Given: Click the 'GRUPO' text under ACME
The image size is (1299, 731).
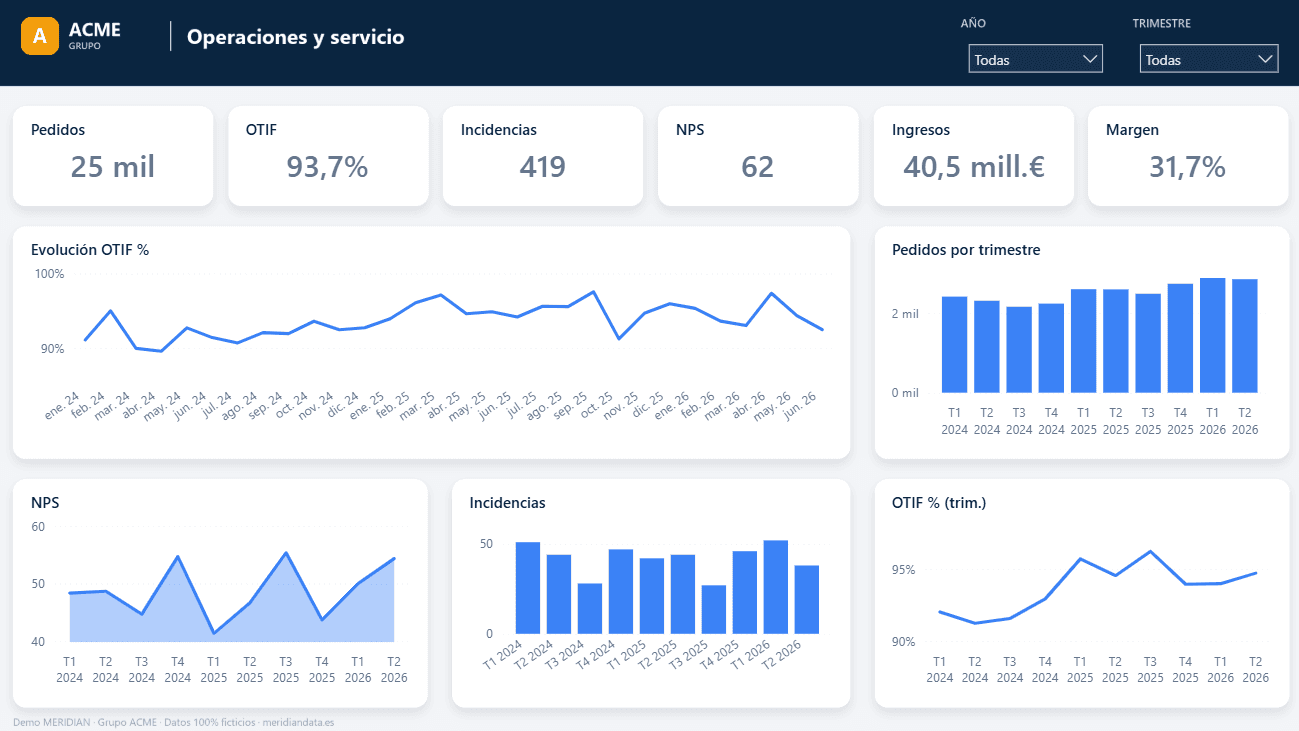Looking at the screenshot, I should click(x=84, y=46).
